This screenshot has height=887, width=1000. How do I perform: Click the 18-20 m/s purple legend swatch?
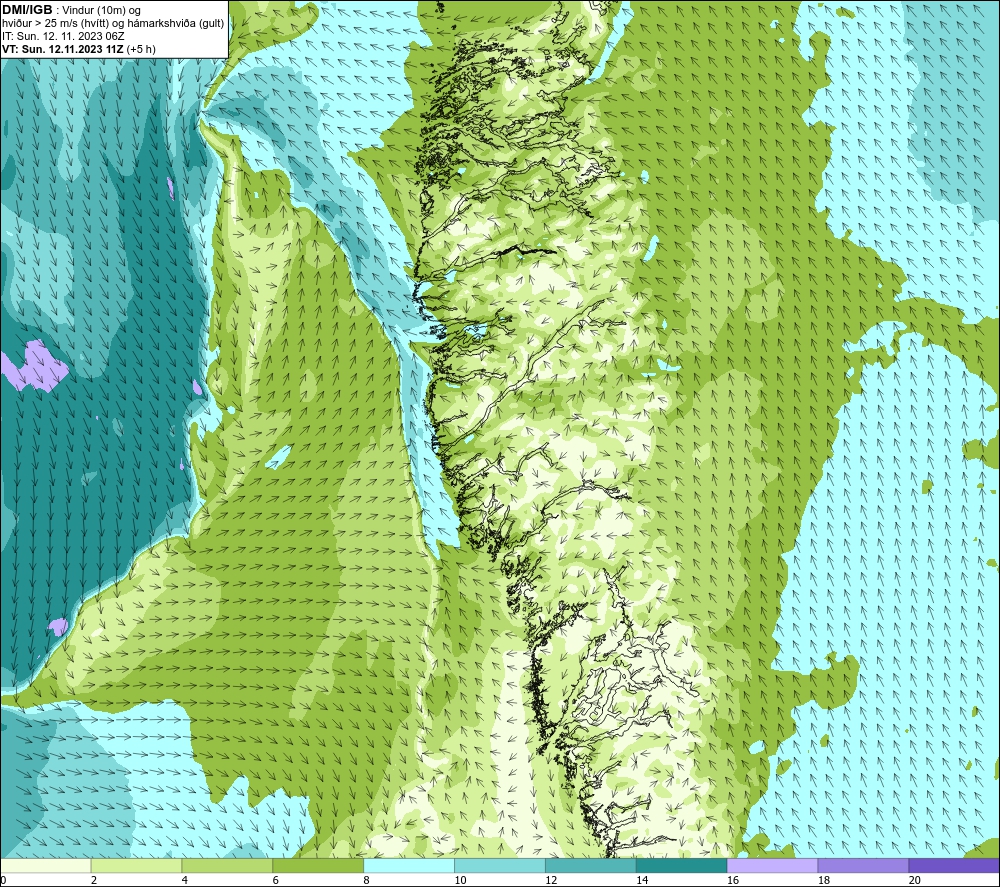(x=864, y=865)
